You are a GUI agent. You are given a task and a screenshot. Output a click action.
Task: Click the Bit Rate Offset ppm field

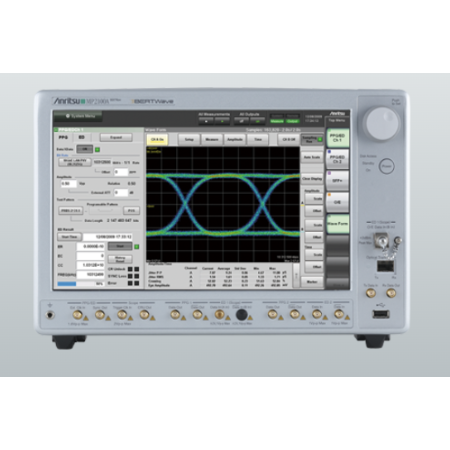(x=121, y=172)
